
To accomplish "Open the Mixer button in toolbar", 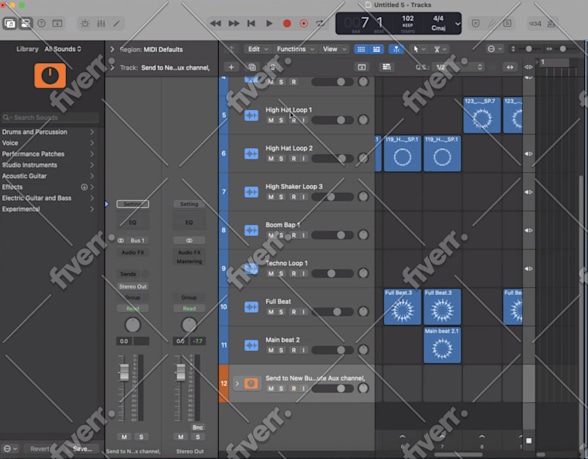I will click(101, 24).
